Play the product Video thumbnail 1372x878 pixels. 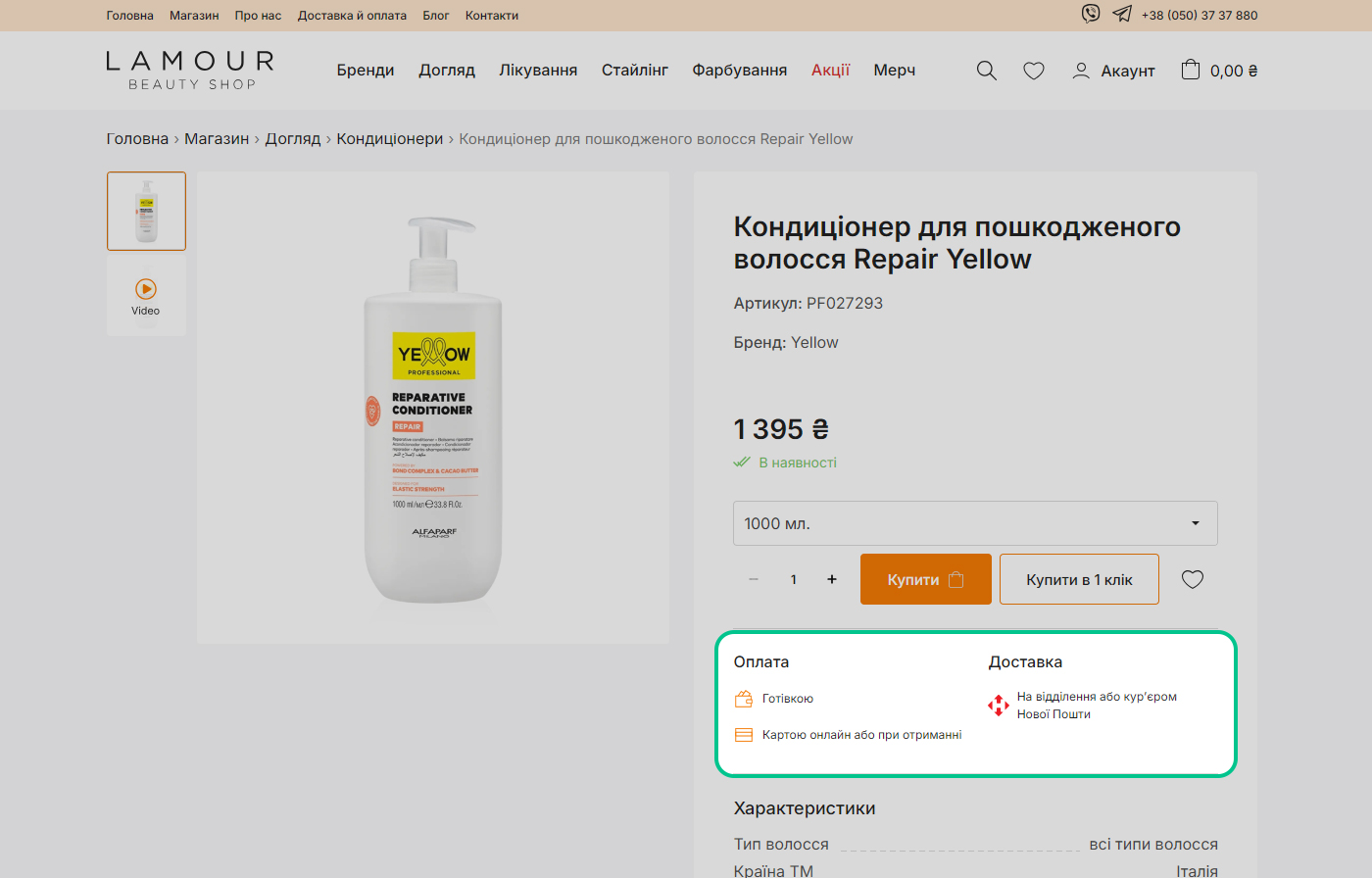146,296
